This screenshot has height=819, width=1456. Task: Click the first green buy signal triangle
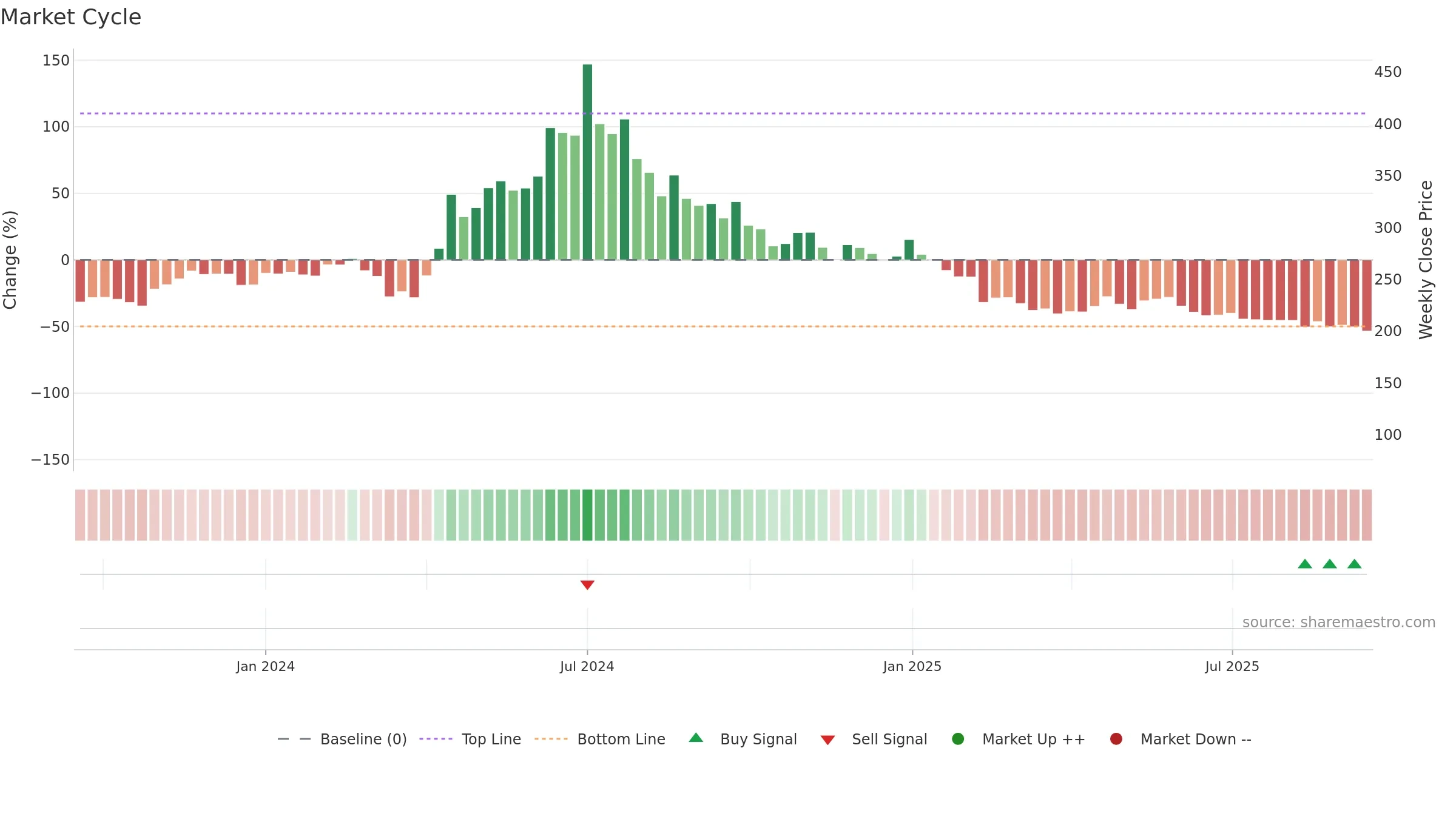coord(1305,564)
